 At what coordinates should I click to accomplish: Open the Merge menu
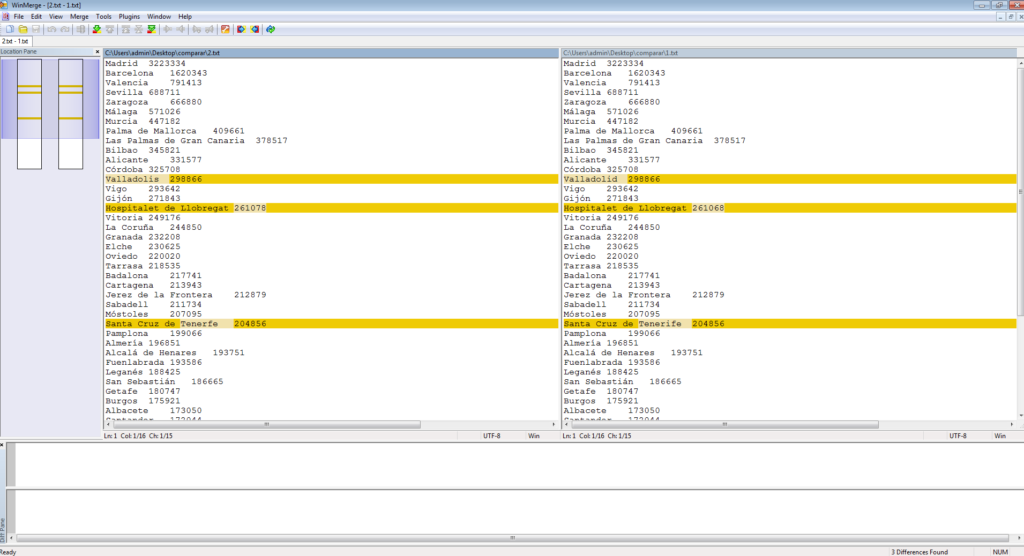tap(79, 16)
